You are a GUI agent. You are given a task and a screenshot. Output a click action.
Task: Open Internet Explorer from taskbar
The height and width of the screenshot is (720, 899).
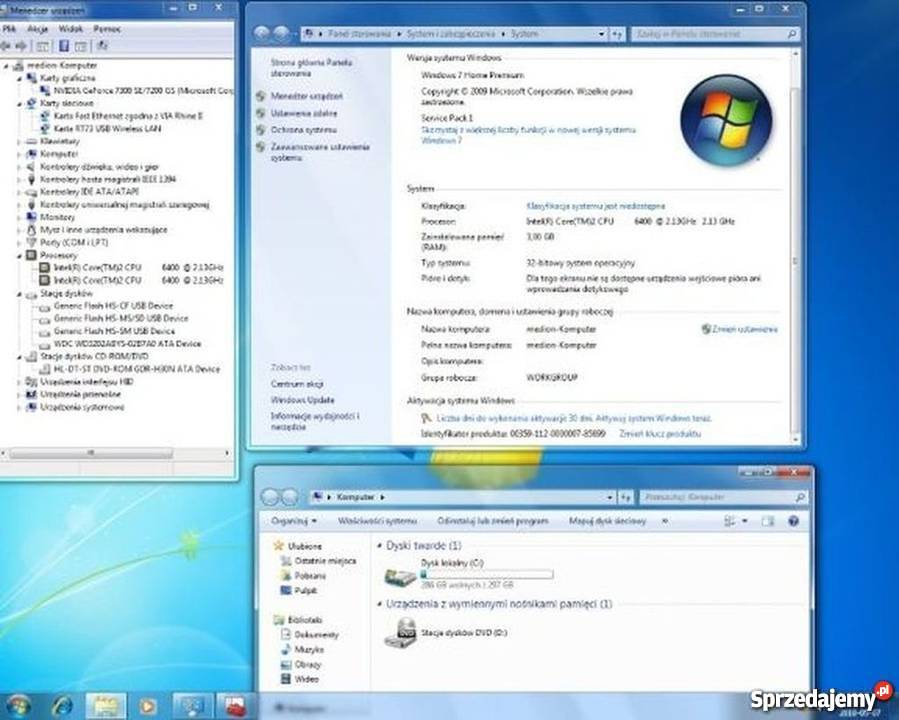point(62,706)
